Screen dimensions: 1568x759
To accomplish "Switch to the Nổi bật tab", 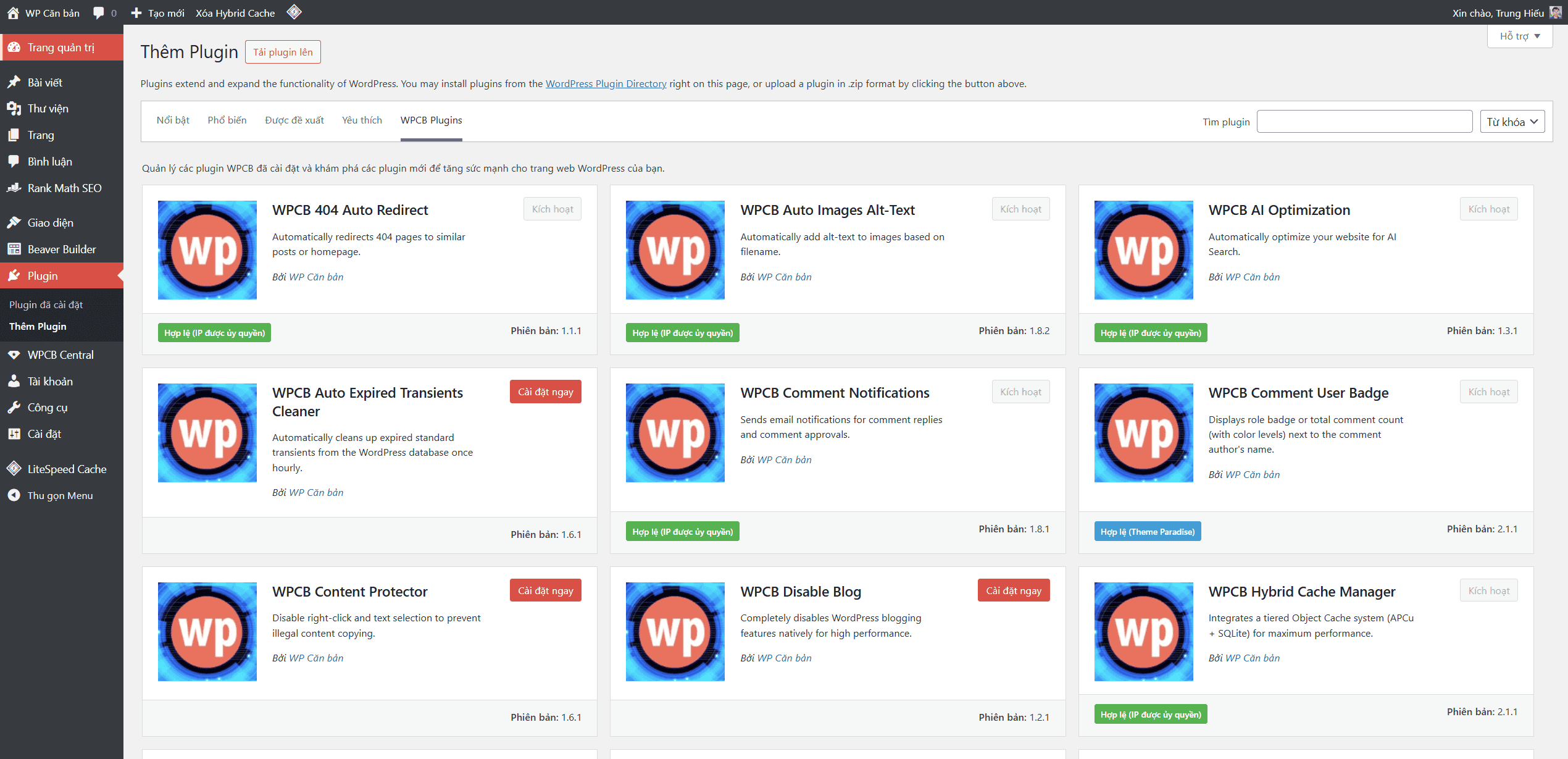I will [x=173, y=120].
